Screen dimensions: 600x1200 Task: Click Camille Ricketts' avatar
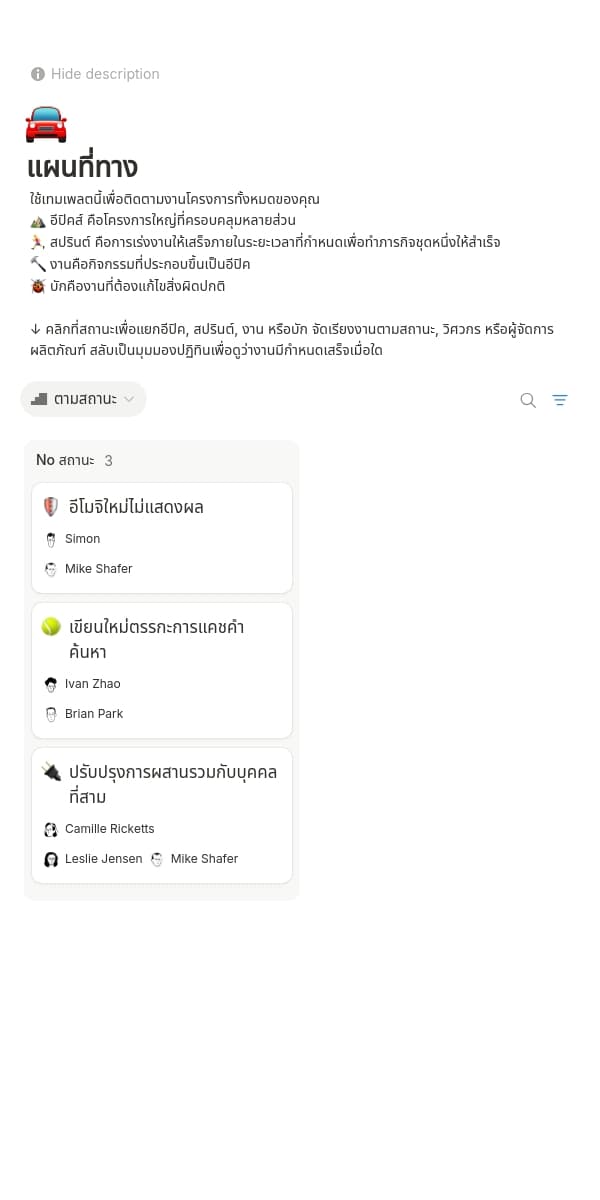[x=51, y=829]
